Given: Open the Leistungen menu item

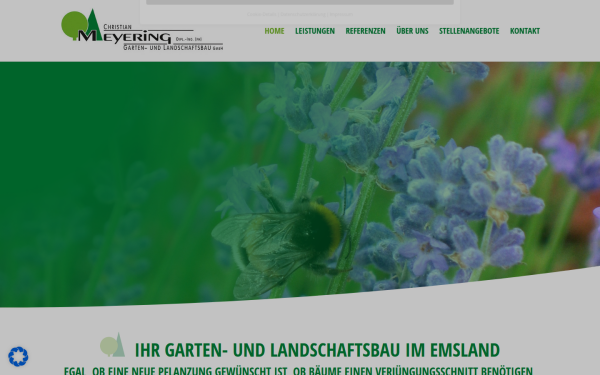Looking at the screenshot, I should coord(315,31).
